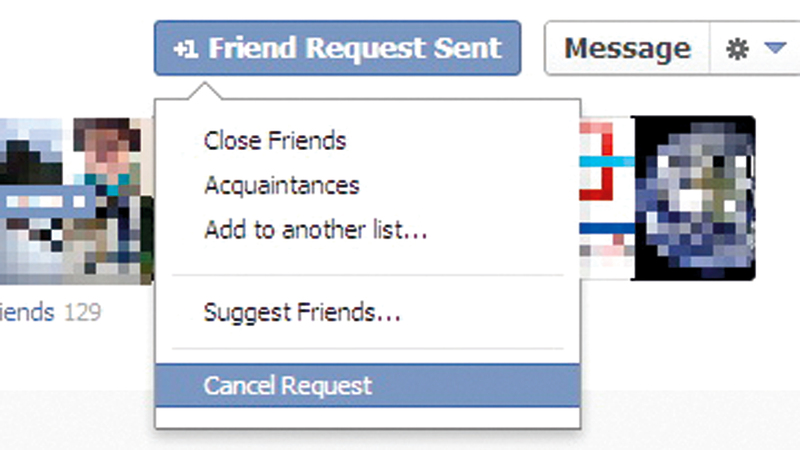Click the +1 add-friend icon

184,48
